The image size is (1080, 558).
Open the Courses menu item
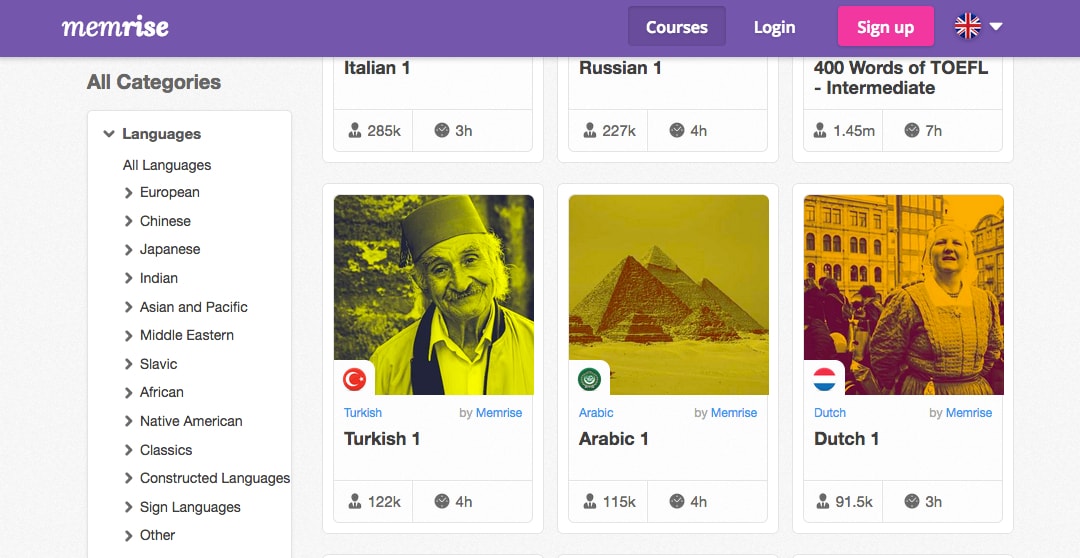[676, 27]
